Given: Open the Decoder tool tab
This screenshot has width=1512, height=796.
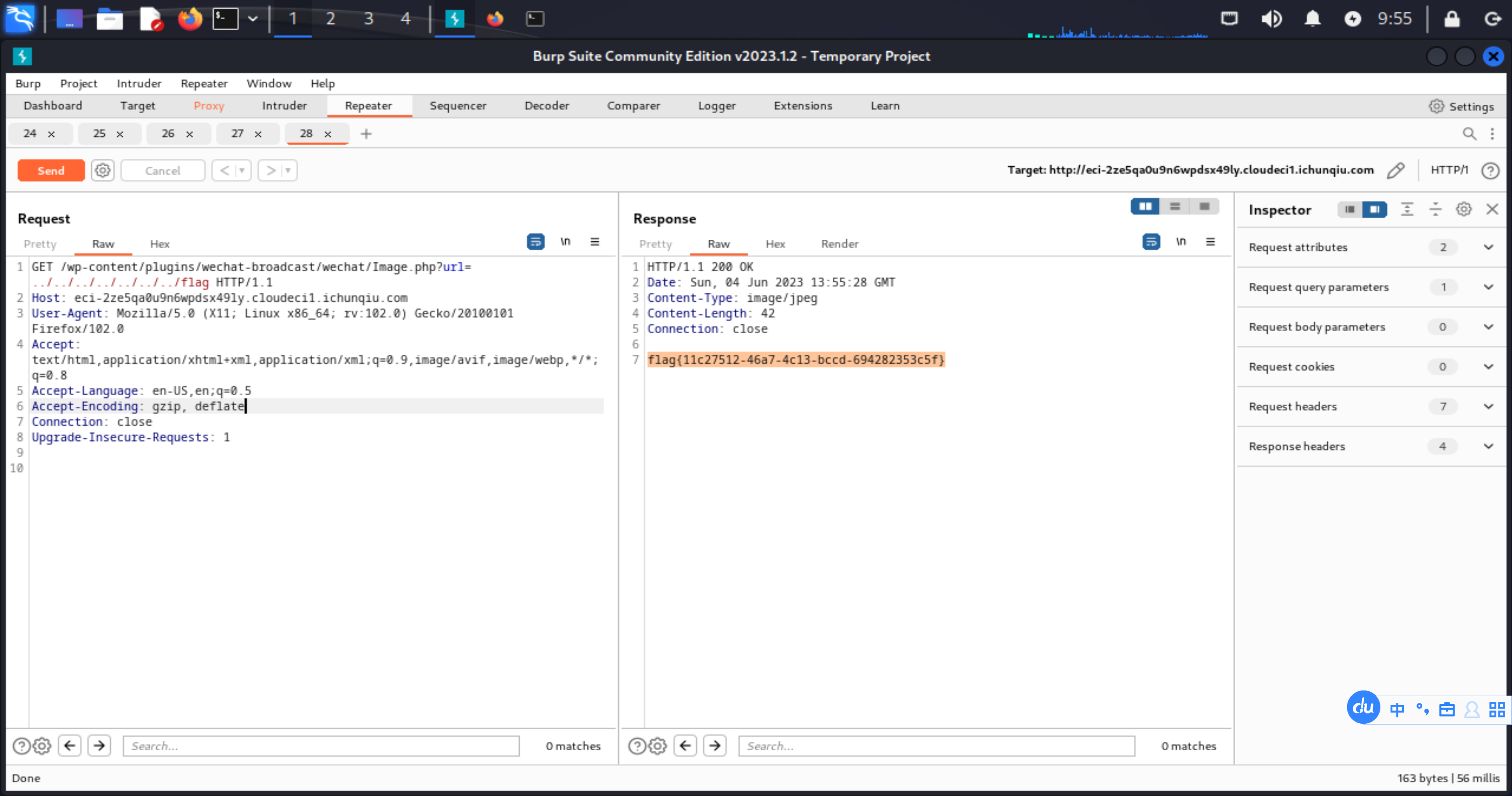Looking at the screenshot, I should click(546, 106).
